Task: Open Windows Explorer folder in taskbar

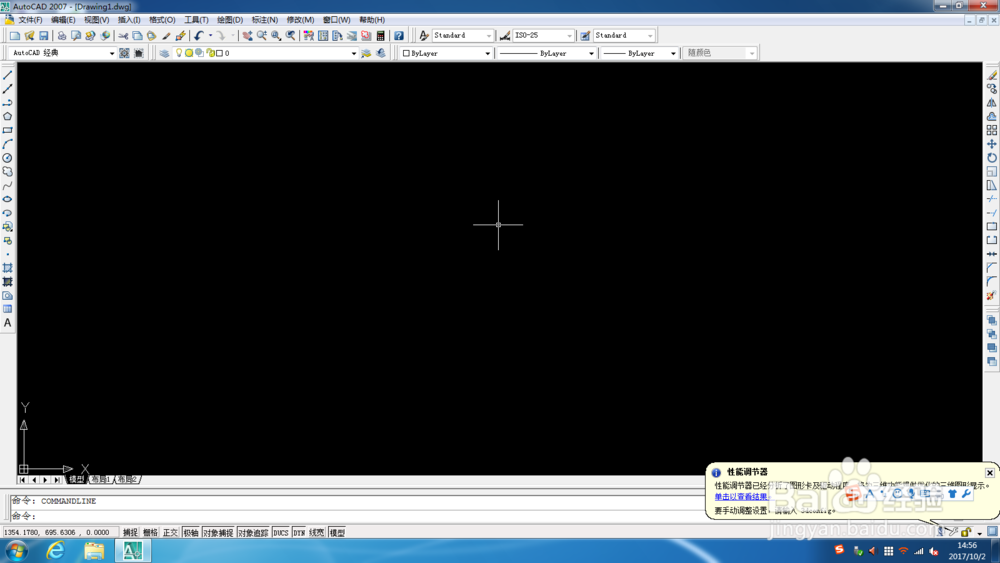Action: 94,550
